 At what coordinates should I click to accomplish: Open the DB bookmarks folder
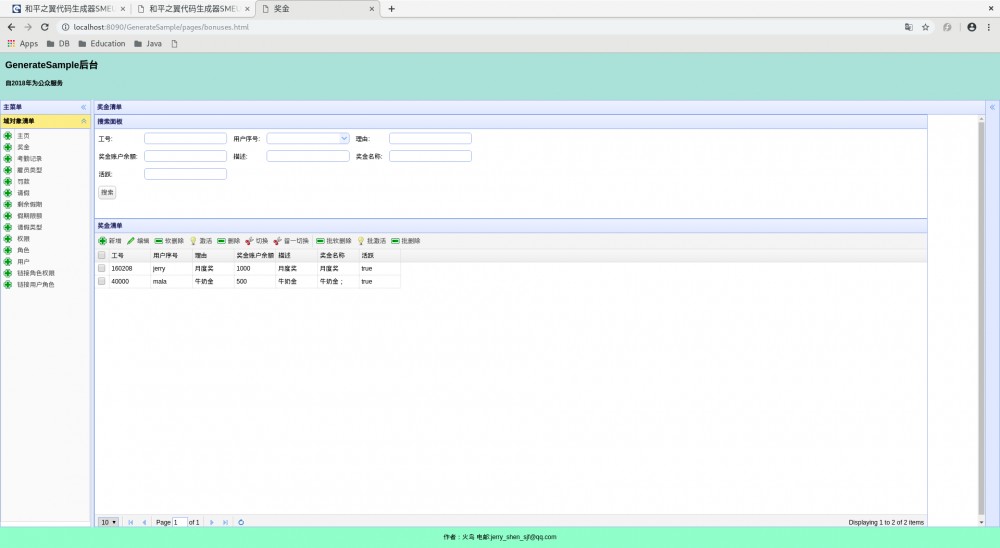[58, 43]
